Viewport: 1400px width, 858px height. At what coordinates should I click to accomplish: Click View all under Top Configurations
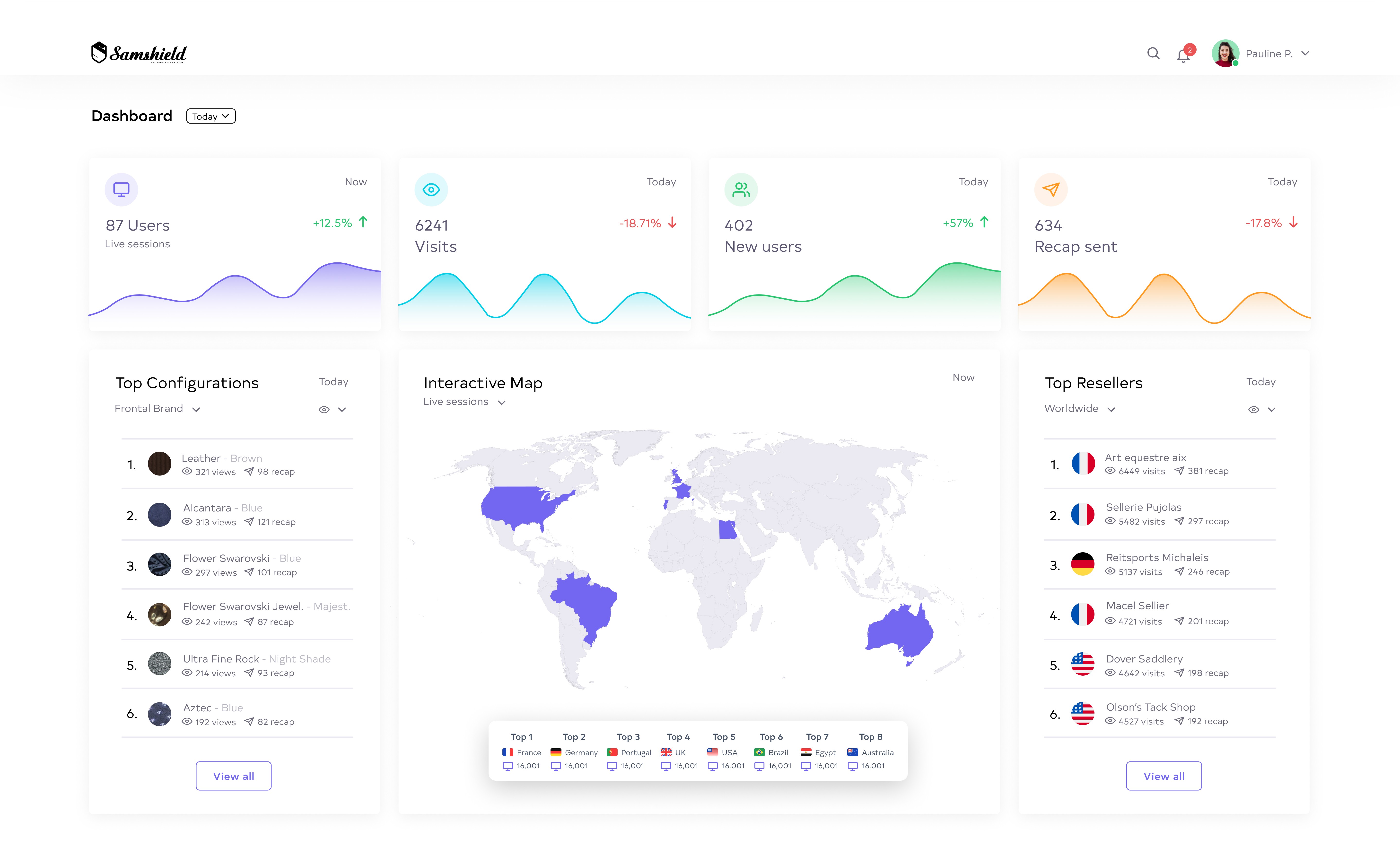tap(234, 776)
